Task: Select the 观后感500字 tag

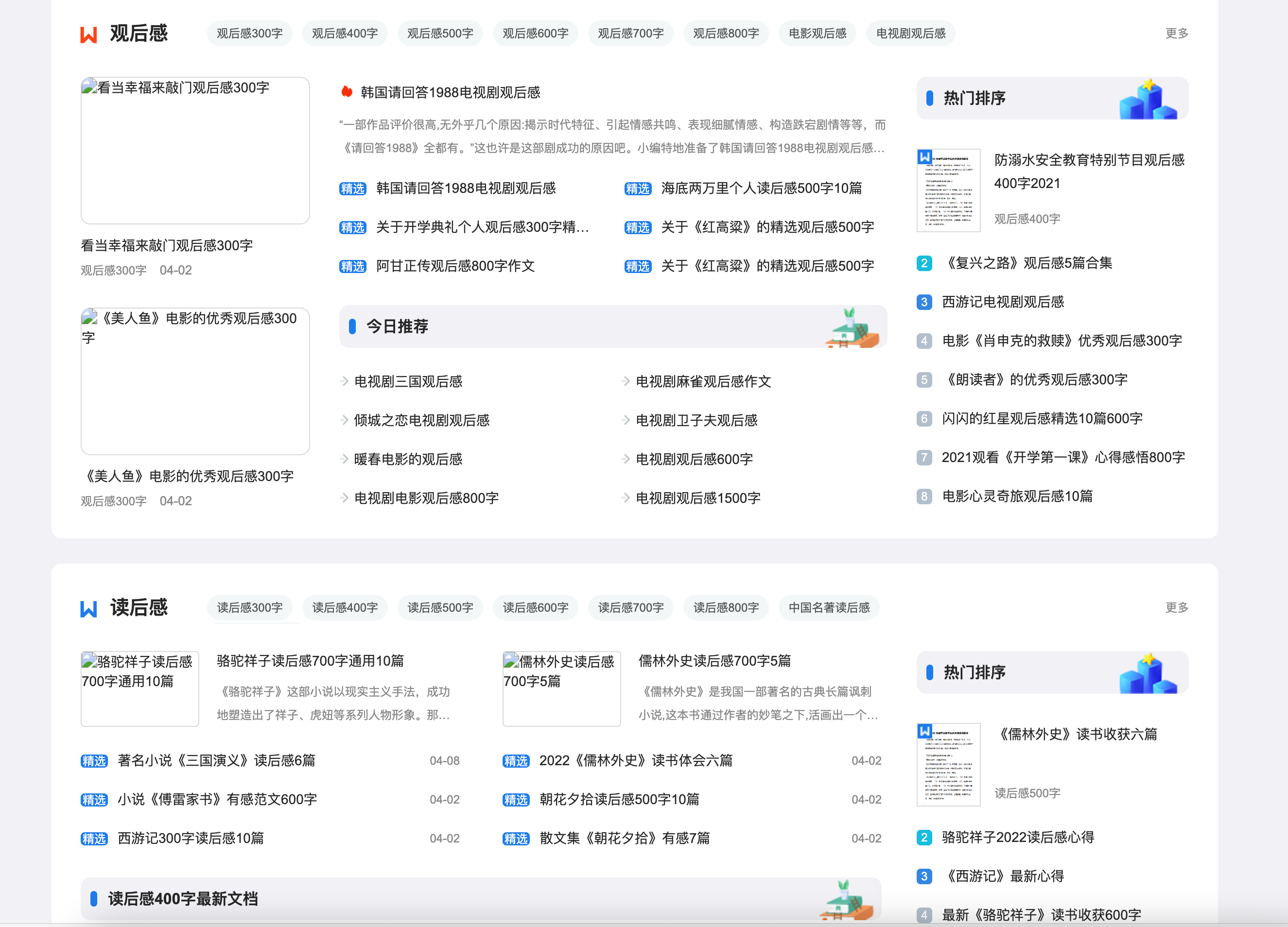Action: pyautogui.click(x=440, y=34)
